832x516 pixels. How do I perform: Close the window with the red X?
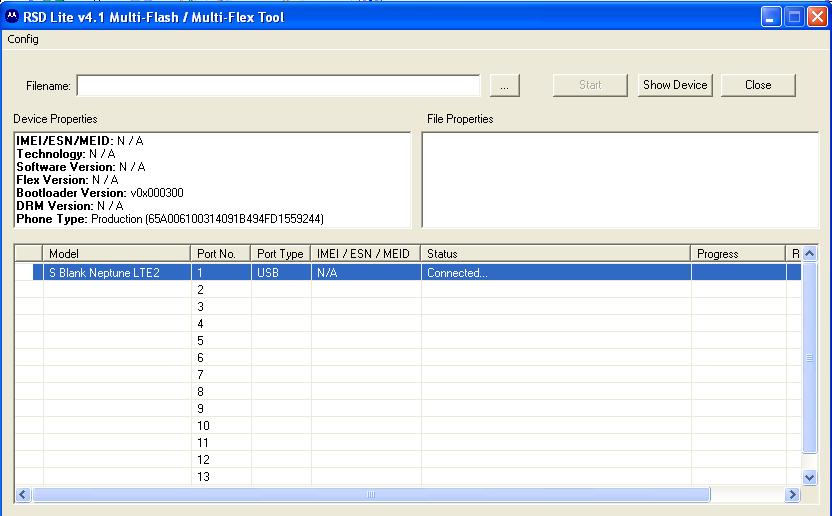click(817, 17)
